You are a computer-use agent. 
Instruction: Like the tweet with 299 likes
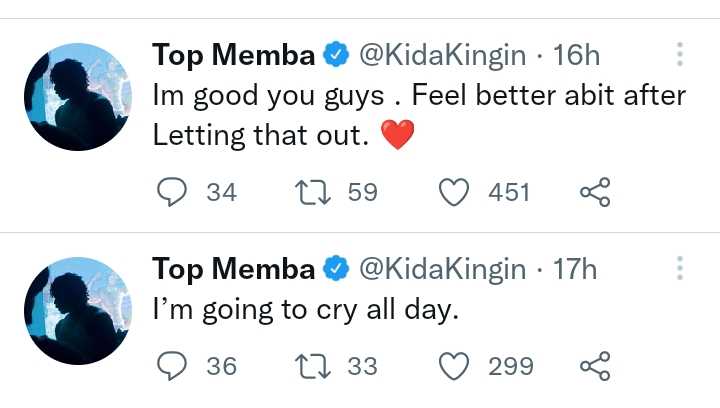(x=456, y=366)
